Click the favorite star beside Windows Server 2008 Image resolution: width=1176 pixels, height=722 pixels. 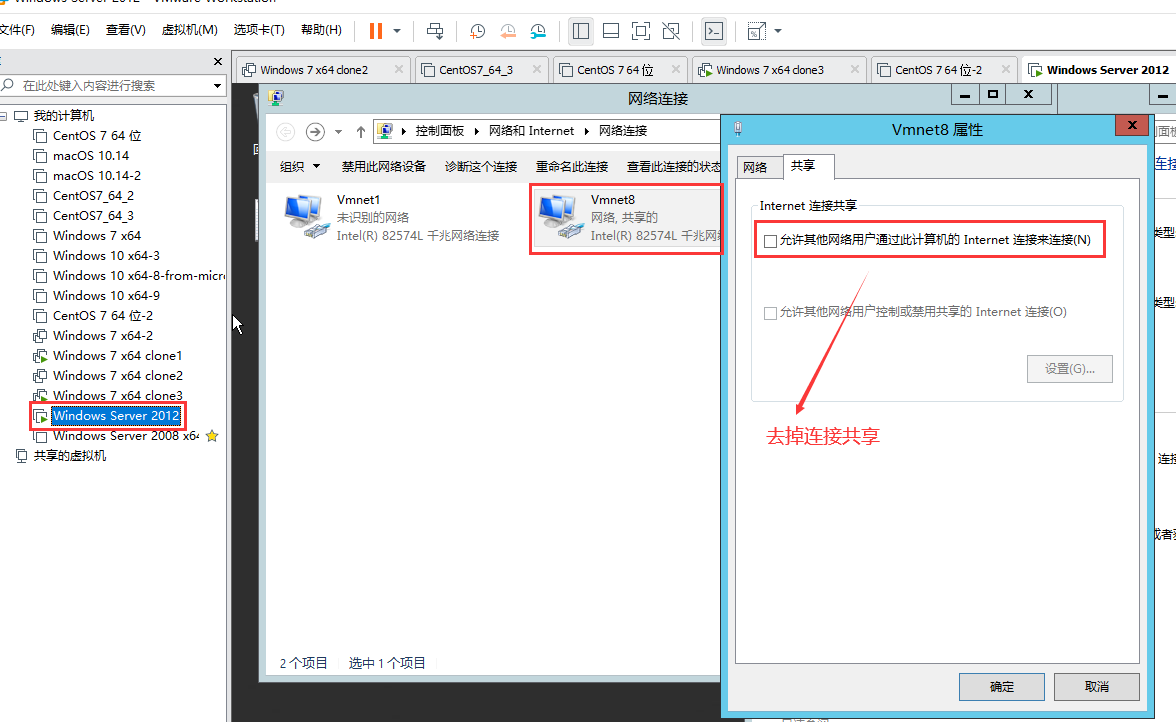[212, 436]
